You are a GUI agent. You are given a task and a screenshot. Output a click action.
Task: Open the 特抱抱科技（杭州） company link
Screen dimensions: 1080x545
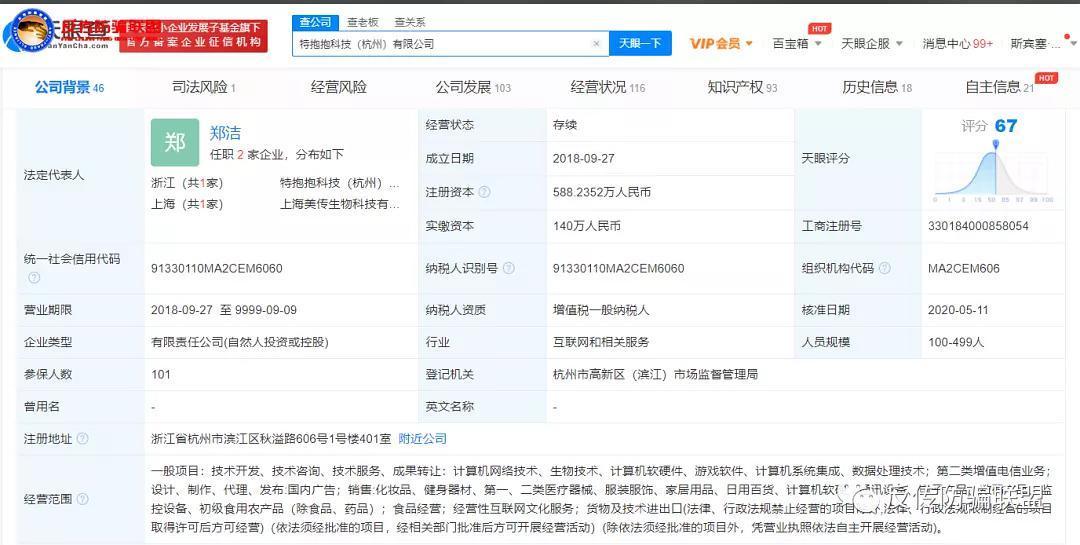pos(340,184)
